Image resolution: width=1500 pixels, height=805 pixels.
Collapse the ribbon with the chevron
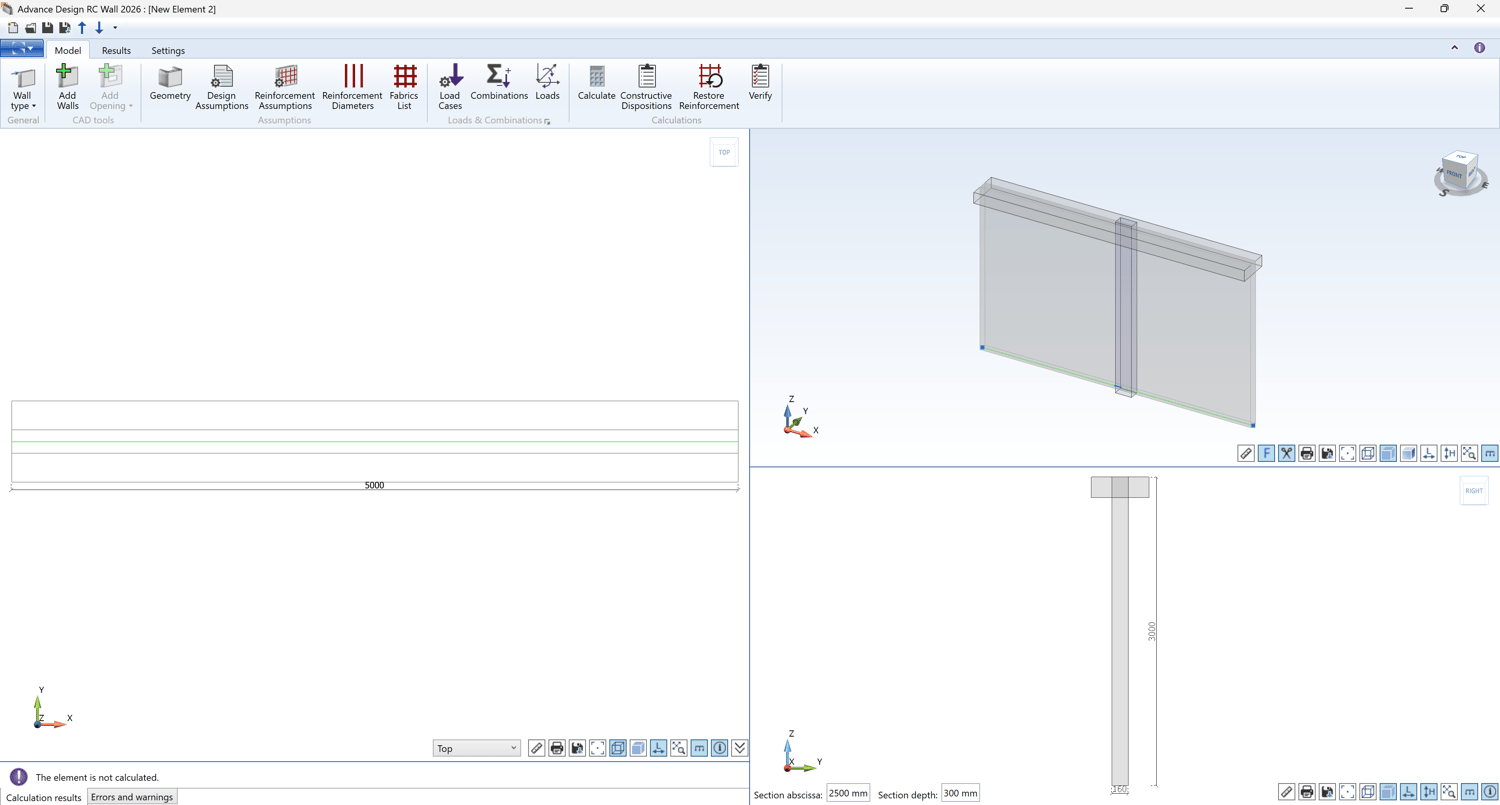coord(1455,48)
